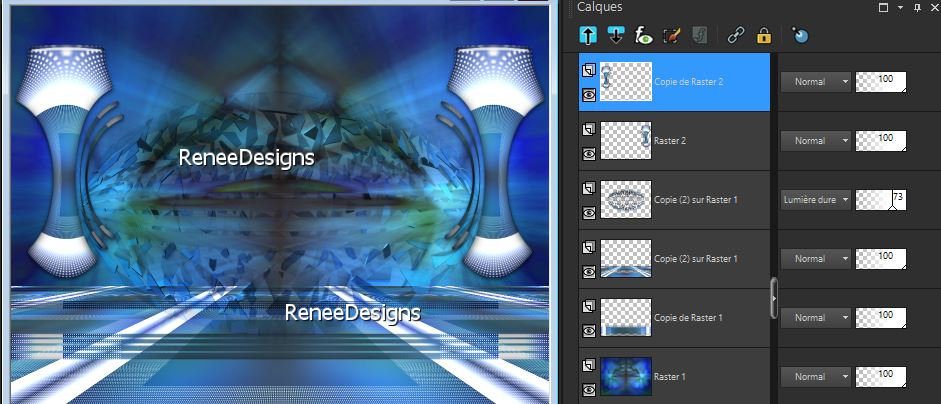Screen dimensions: 941x404
Task: Click the move layer up arrow icon
Action: coord(588,35)
